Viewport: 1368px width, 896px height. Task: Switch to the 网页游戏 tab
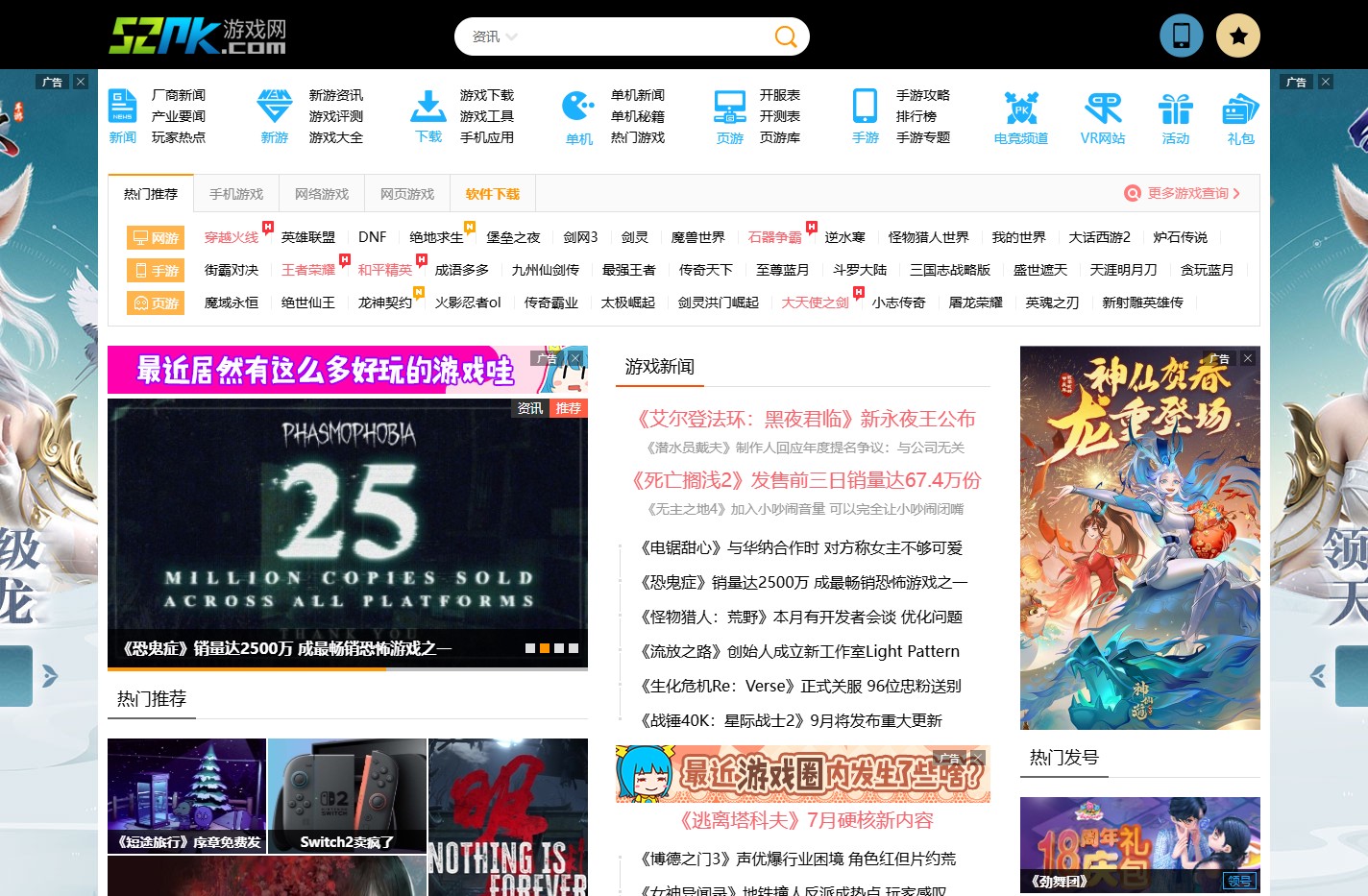[407, 193]
